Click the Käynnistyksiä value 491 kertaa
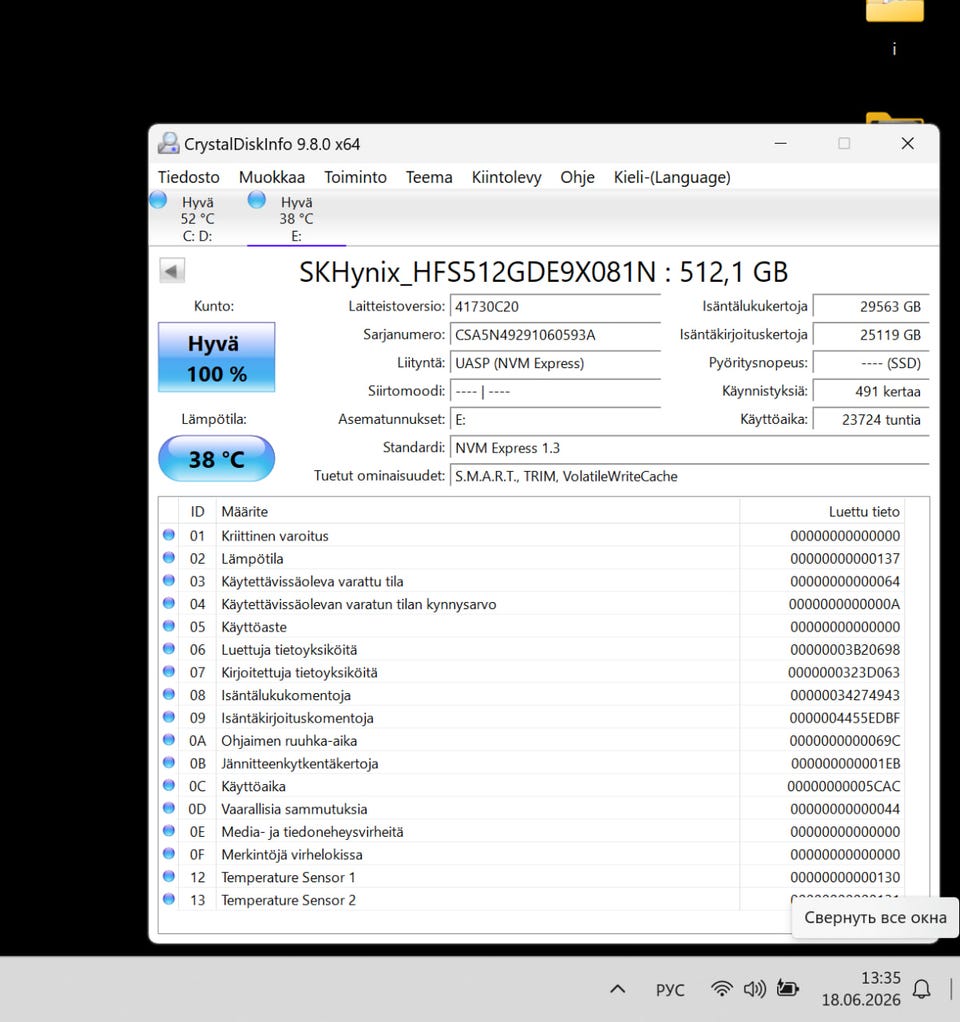 871,391
